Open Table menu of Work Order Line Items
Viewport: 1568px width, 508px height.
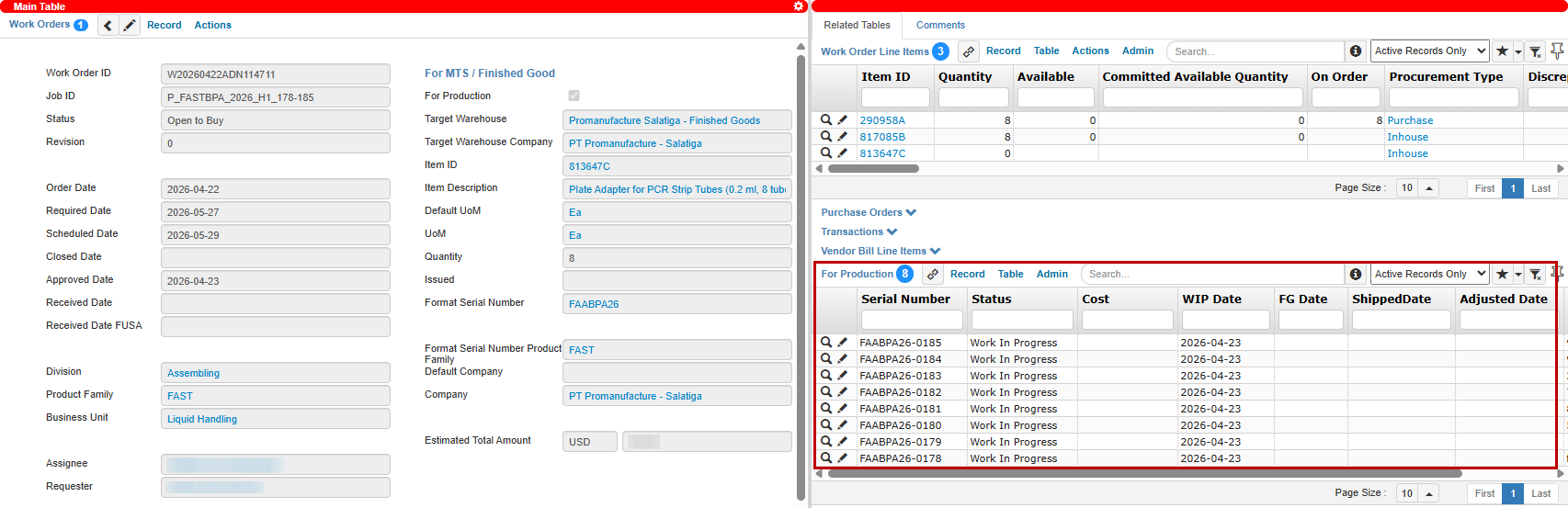tap(1046, 51)
